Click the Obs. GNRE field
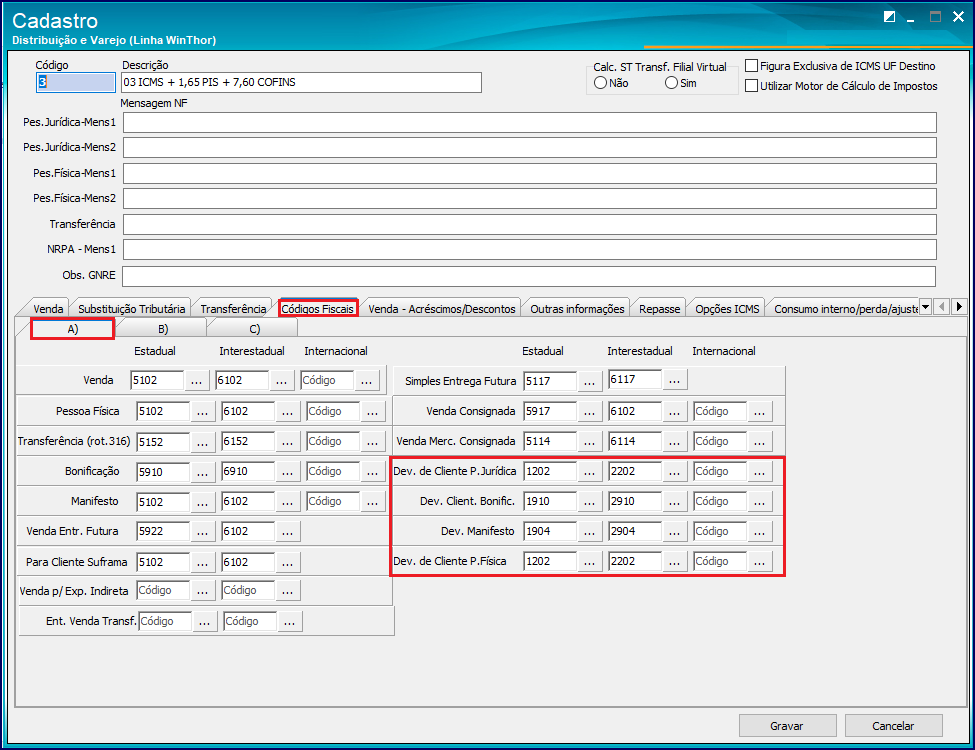975x750 pixels. pyautogui.click(x=529, y=276)
